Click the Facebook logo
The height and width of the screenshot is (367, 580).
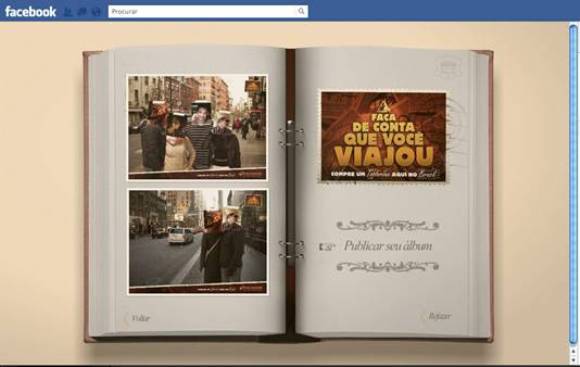pos(30,11)
